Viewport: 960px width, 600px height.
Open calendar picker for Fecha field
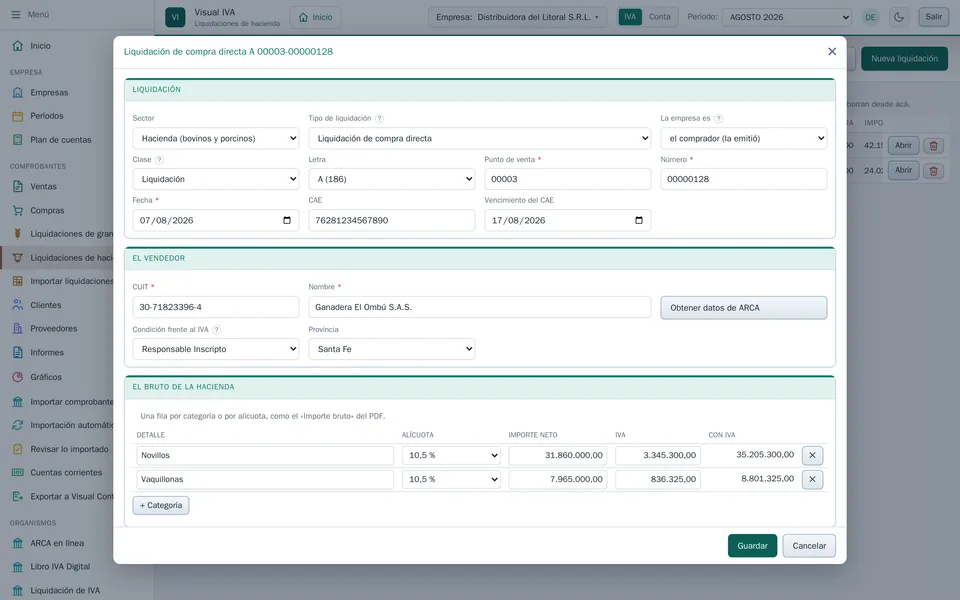287,220
